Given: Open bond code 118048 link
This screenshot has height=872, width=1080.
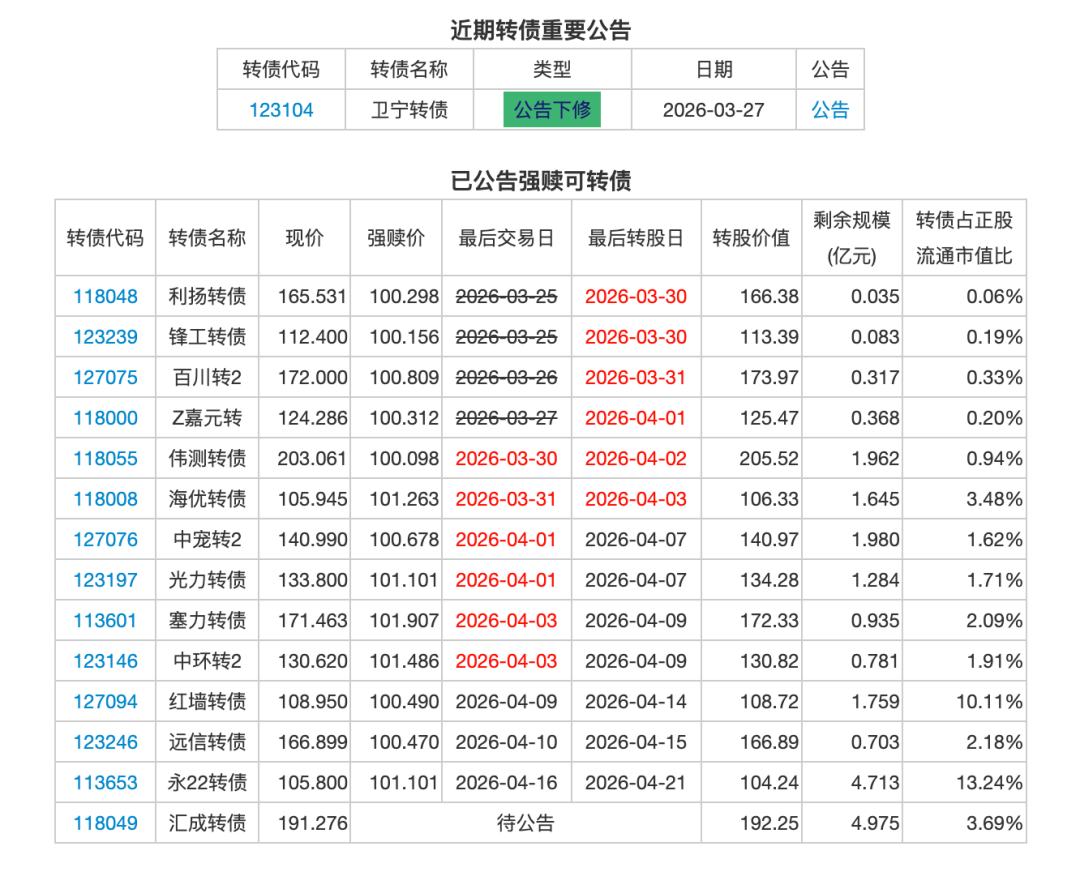Looking at the screenshot, I should pyautogui.click(x=105, y=297).
